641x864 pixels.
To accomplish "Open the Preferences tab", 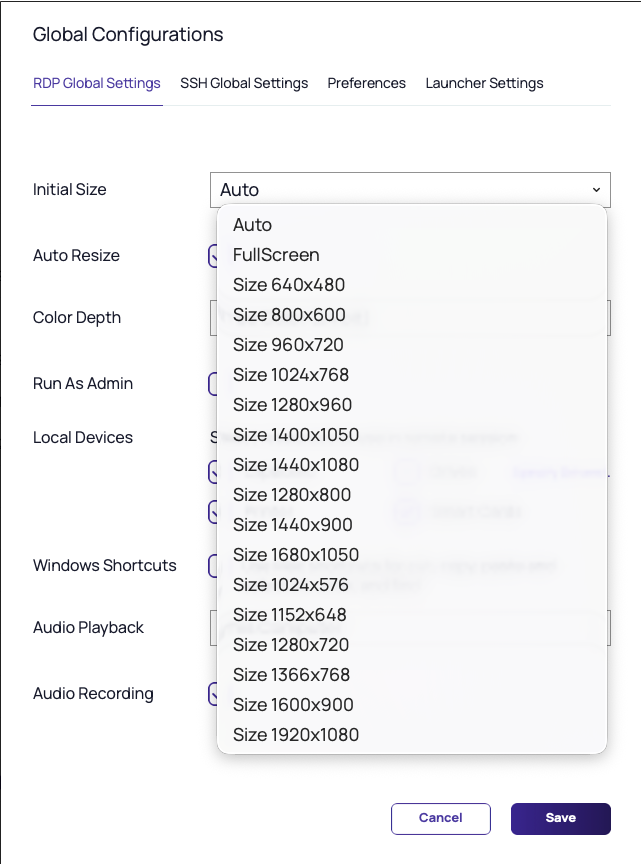I will pyautogui.click(x=366, y=83).
